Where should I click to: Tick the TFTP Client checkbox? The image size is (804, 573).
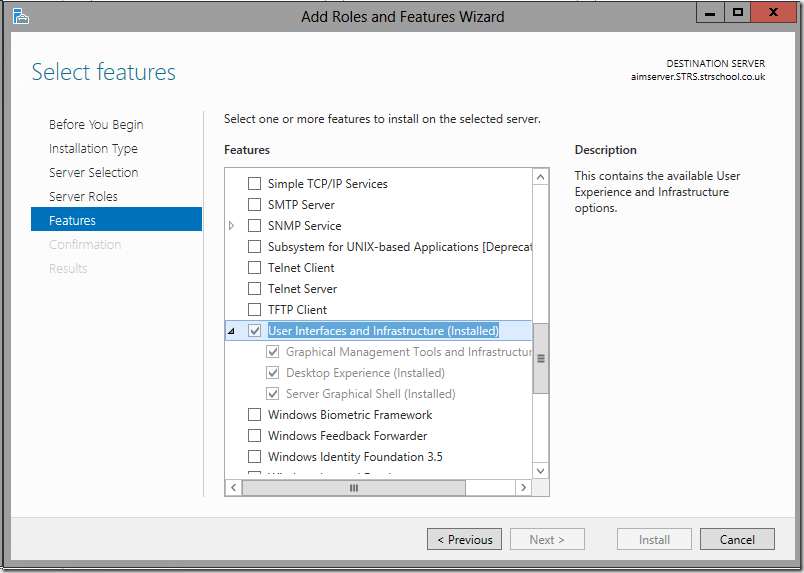coord(254,310)
